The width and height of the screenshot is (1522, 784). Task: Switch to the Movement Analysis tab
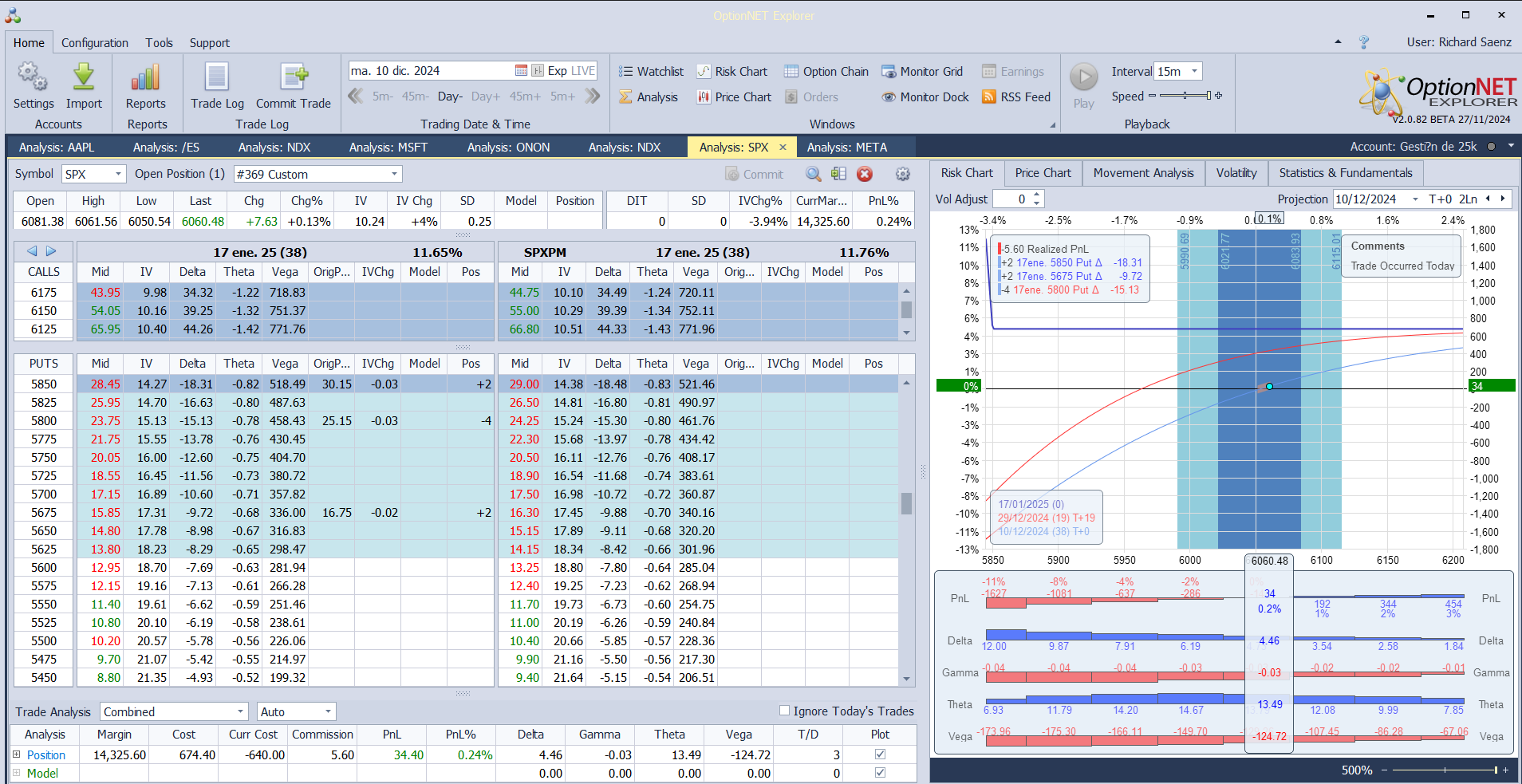(x=1143, y=173)
